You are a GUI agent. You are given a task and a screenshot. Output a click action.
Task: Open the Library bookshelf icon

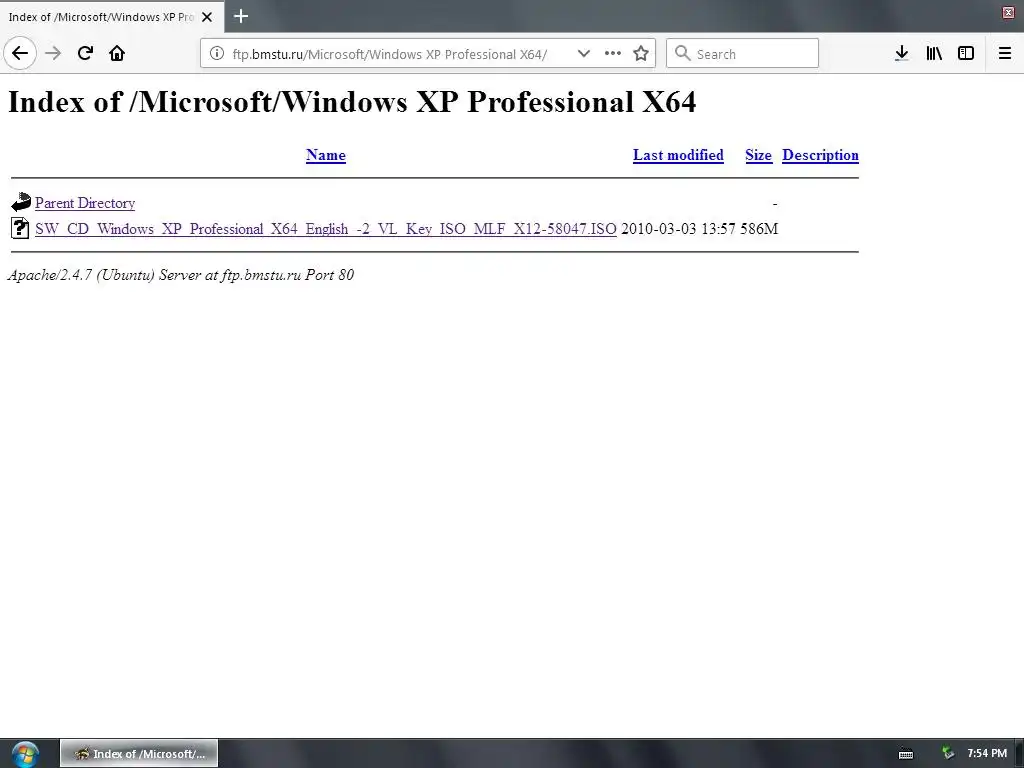(x=934, y=54)
